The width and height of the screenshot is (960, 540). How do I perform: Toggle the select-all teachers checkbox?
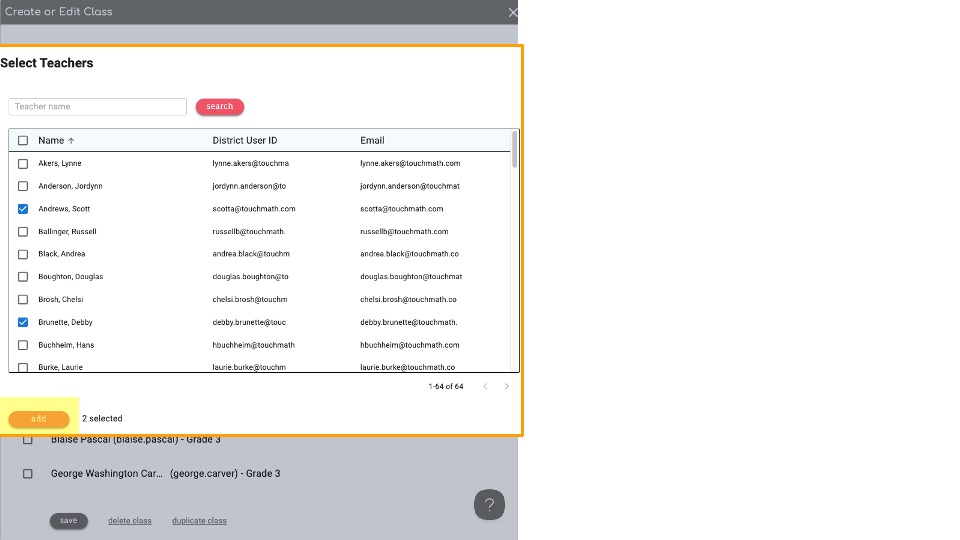click(23, 141)
